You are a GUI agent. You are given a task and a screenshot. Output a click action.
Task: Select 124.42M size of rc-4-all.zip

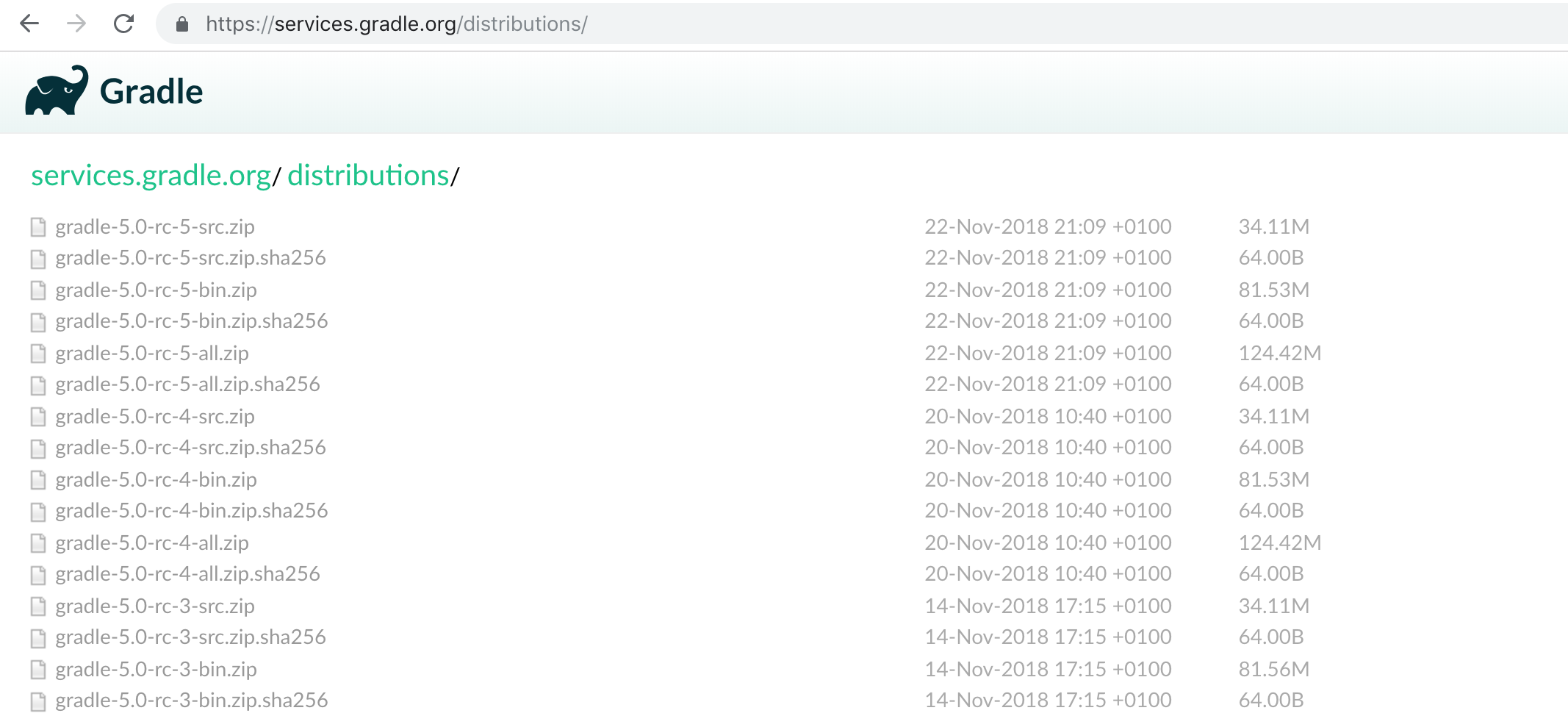[1280, 543]
